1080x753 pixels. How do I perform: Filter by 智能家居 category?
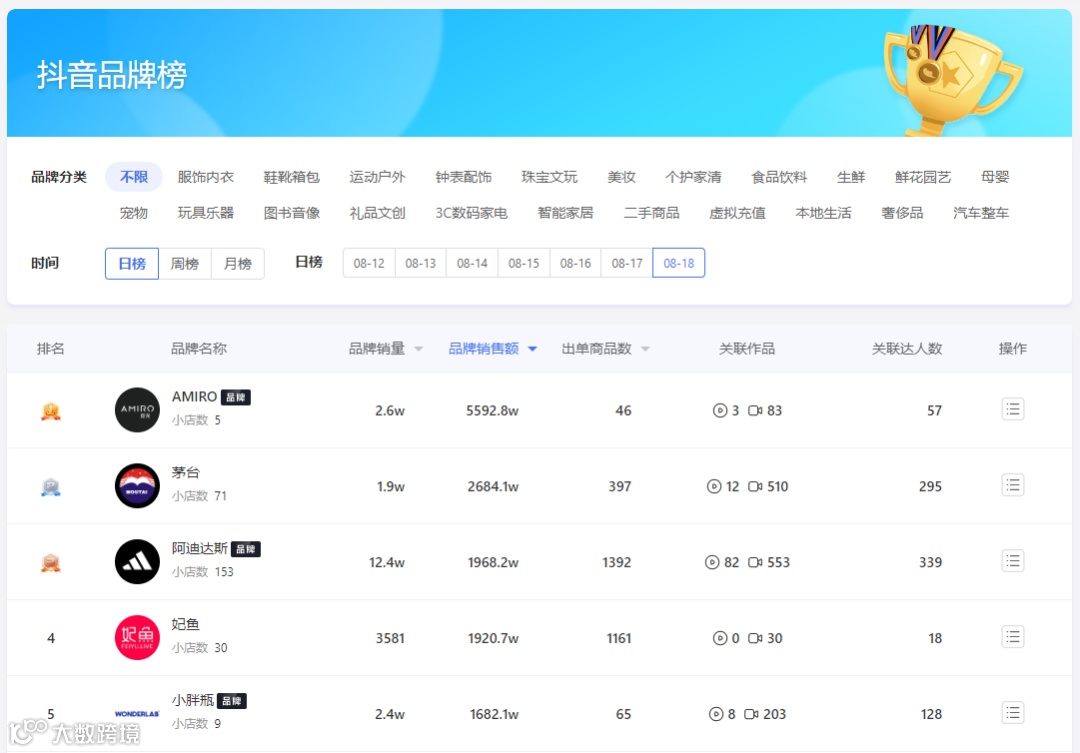coord(565,213)
